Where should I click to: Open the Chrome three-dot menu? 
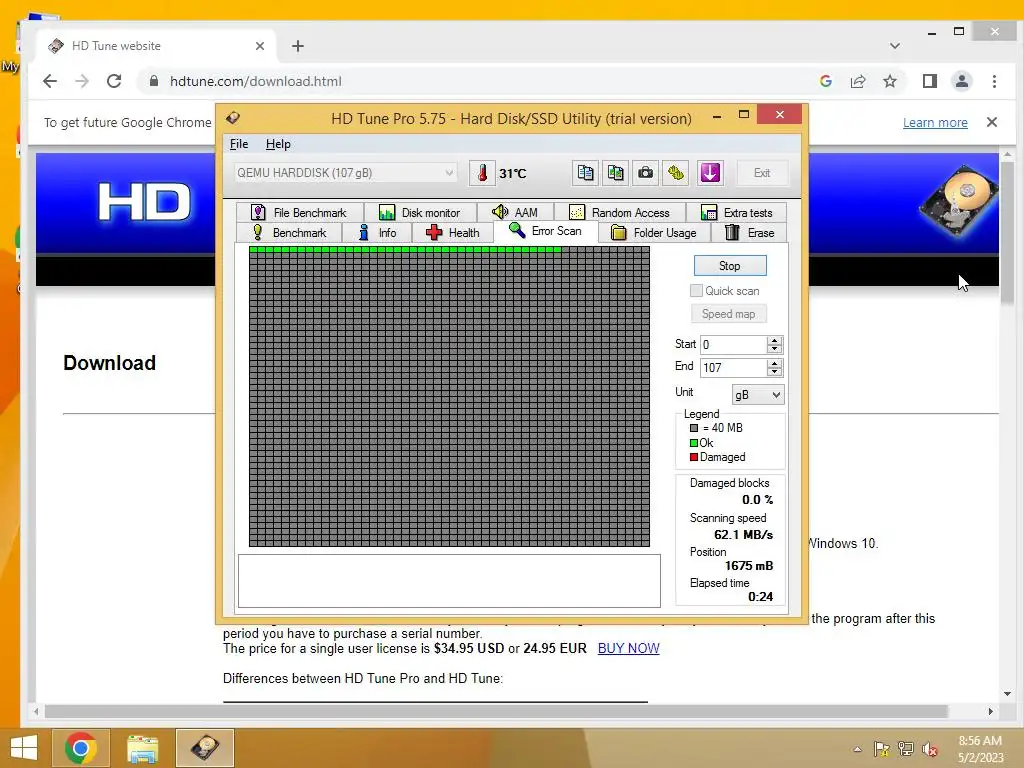(994, 81)
